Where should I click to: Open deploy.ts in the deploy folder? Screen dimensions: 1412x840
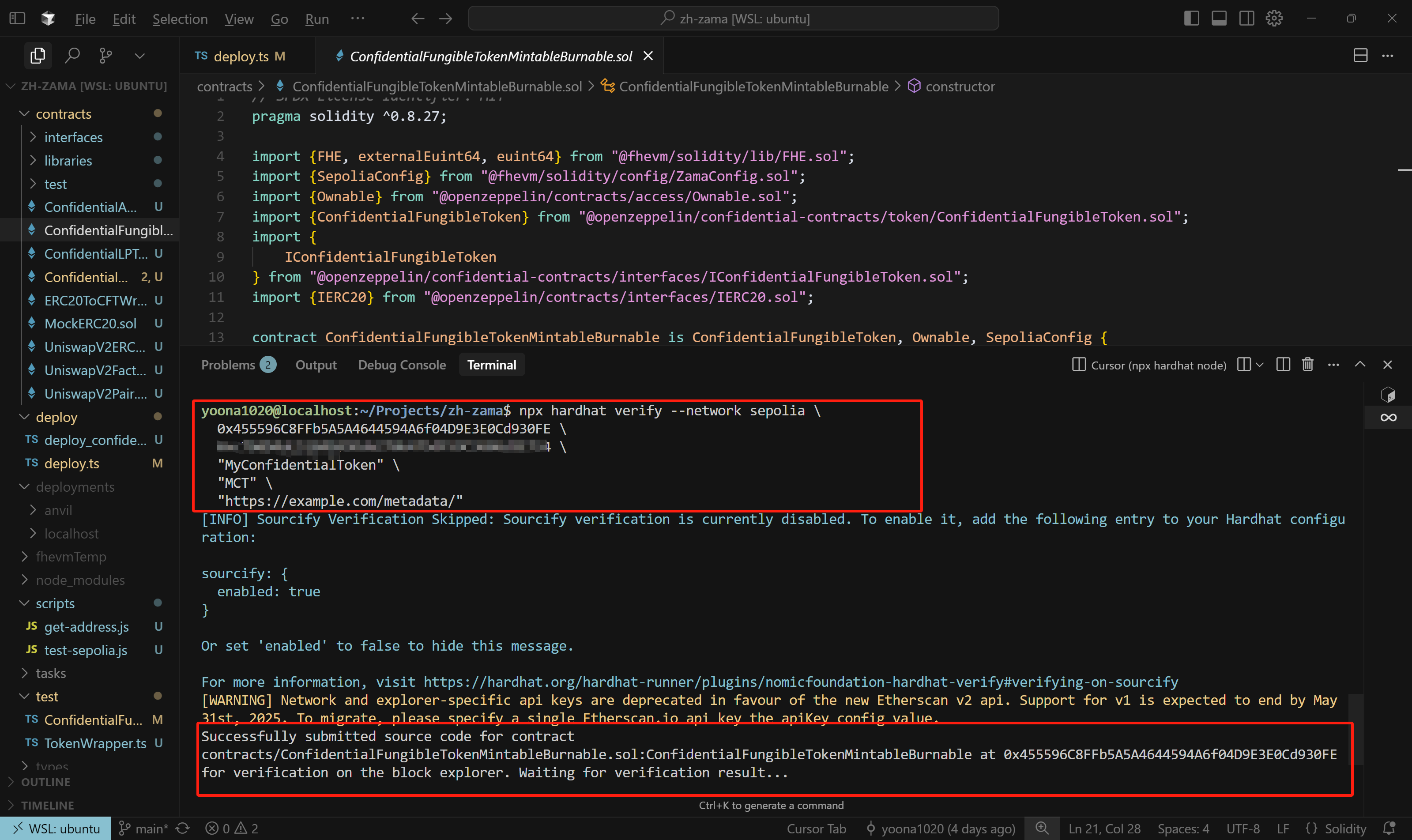90,463
